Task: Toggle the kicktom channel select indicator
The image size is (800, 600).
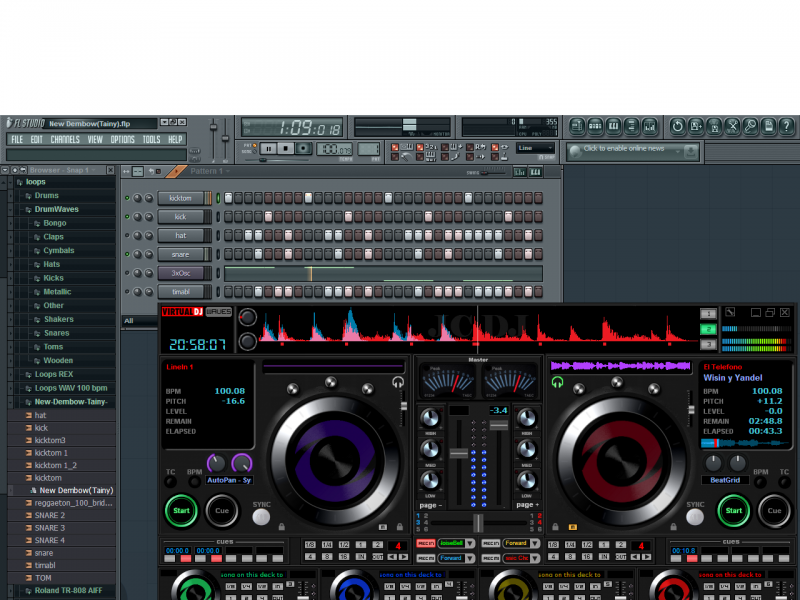Action: (x=218, y=198)
